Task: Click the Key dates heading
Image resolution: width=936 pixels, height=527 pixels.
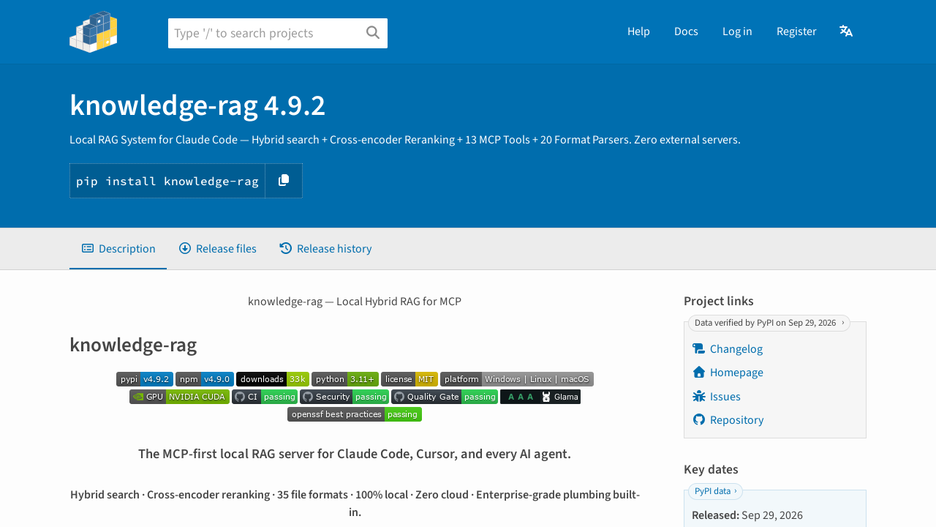Action: coord(710,469)
